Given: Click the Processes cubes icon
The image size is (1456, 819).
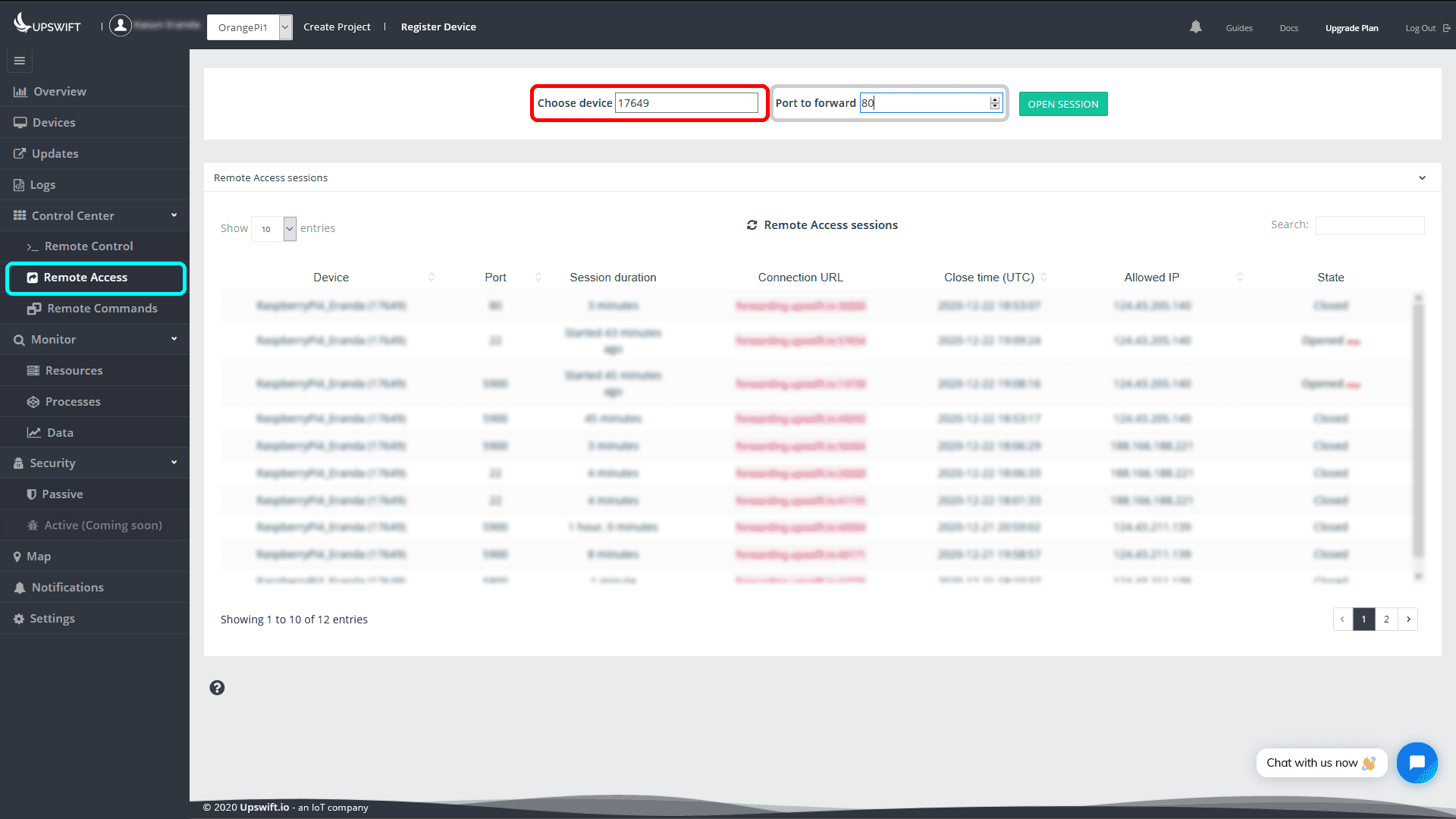Looking at the screenshot, I should [x=33, y=402].
